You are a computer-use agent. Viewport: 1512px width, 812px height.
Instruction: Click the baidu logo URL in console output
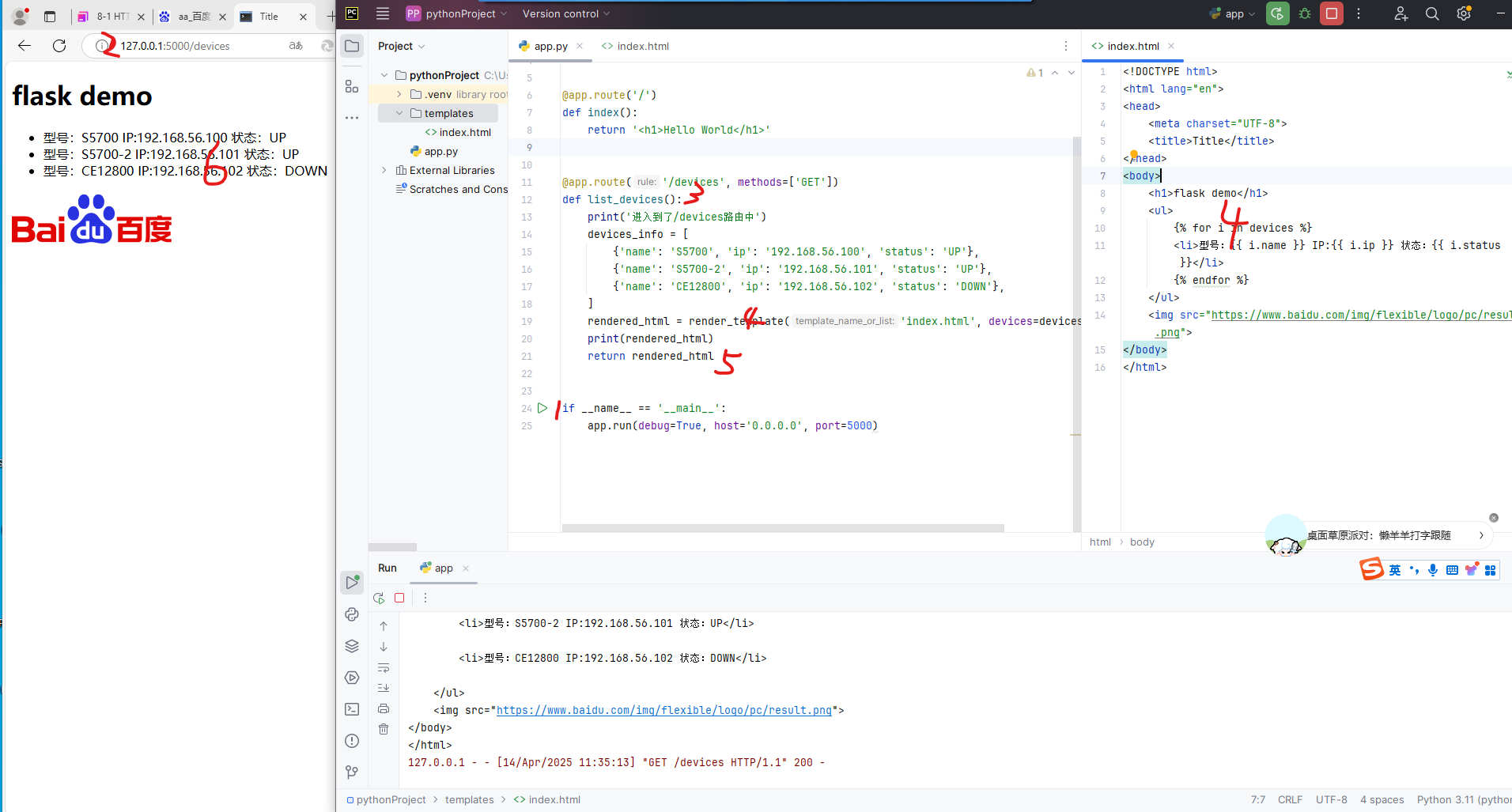663,710
